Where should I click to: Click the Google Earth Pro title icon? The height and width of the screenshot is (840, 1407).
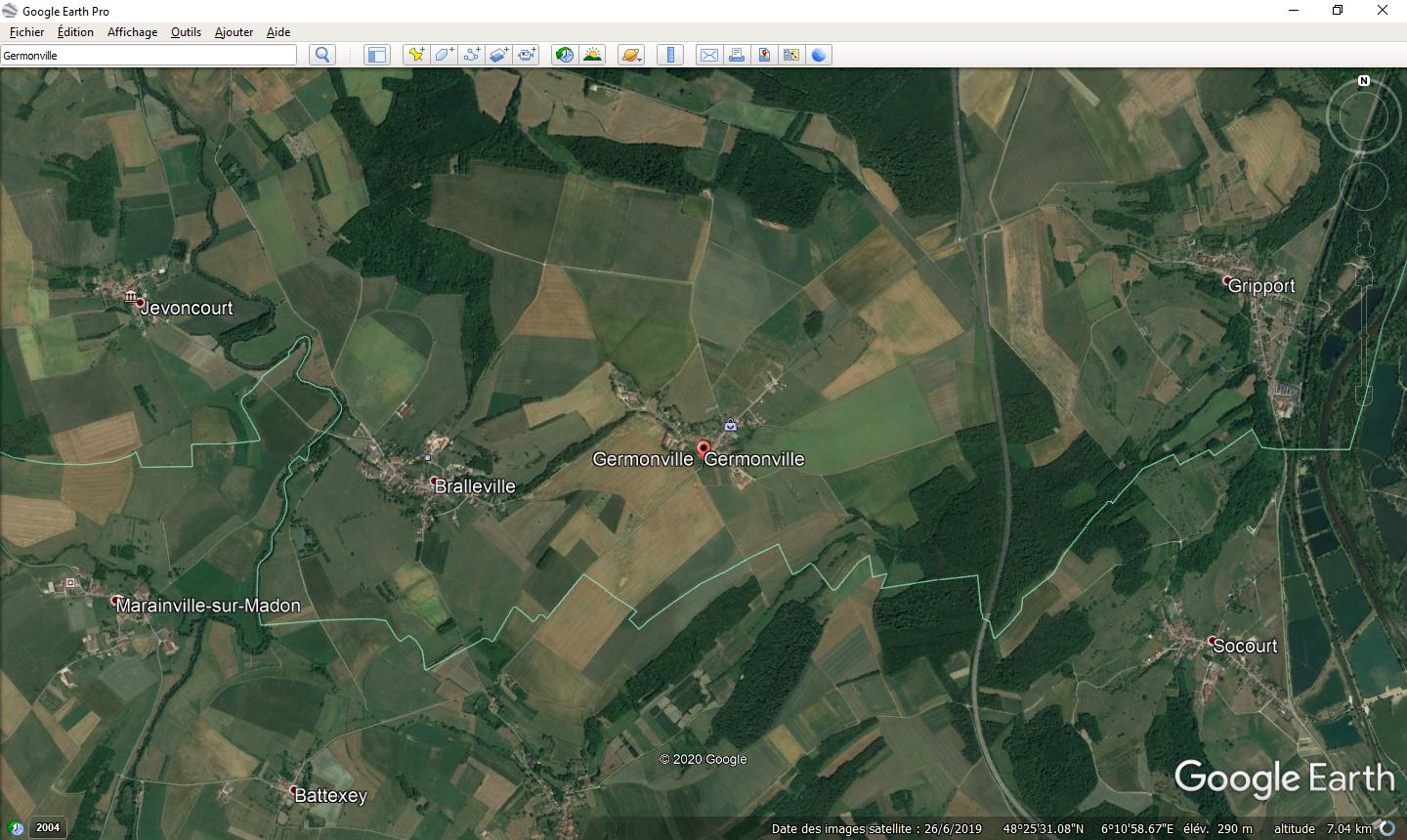pos(10,11)
